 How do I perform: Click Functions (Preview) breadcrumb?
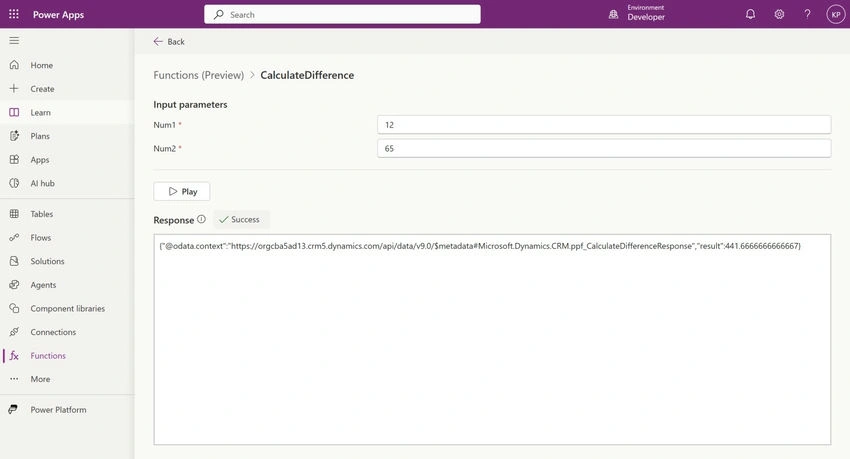point(198,75)
